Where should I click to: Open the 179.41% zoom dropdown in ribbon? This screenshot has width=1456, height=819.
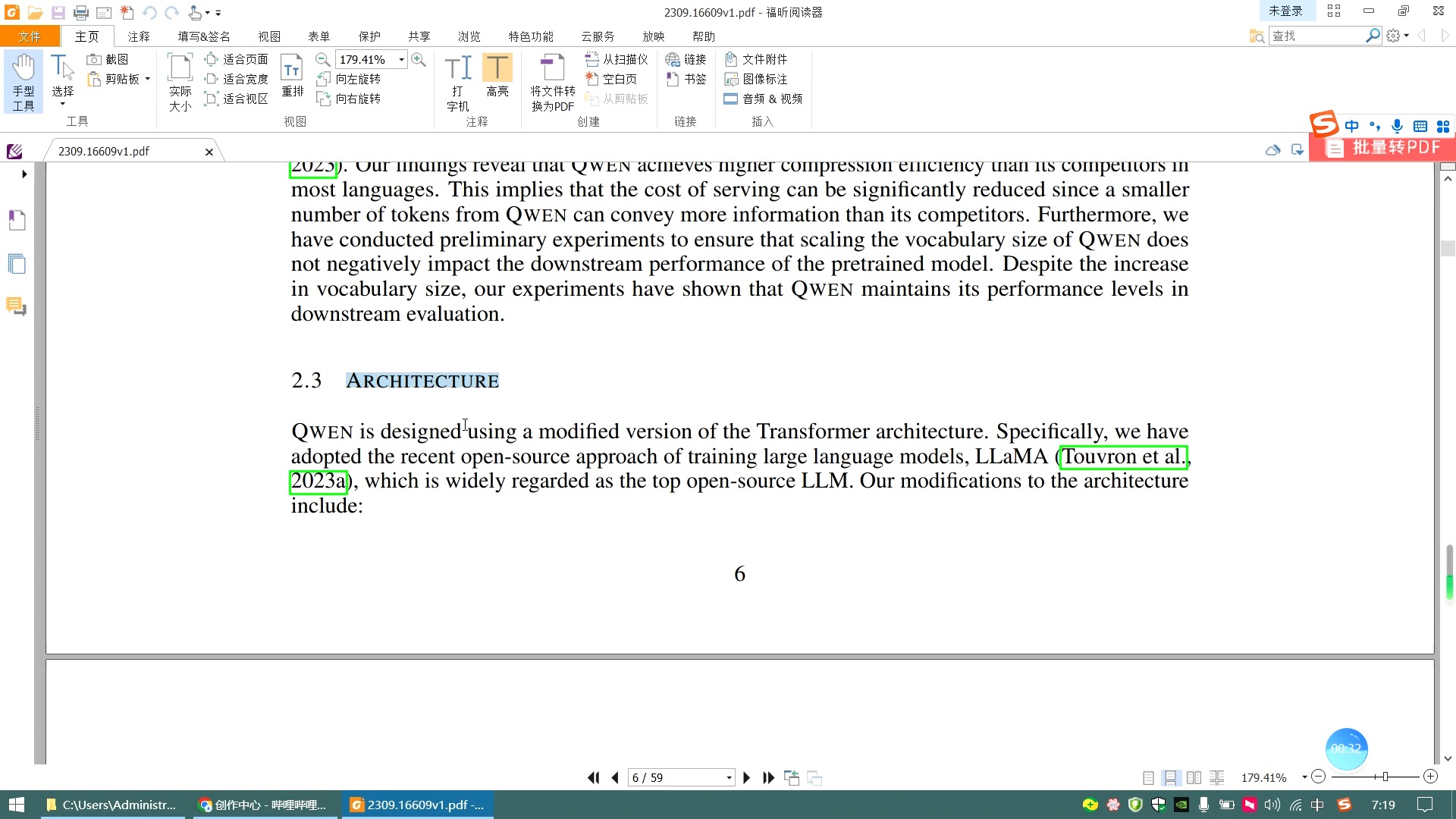401,59
